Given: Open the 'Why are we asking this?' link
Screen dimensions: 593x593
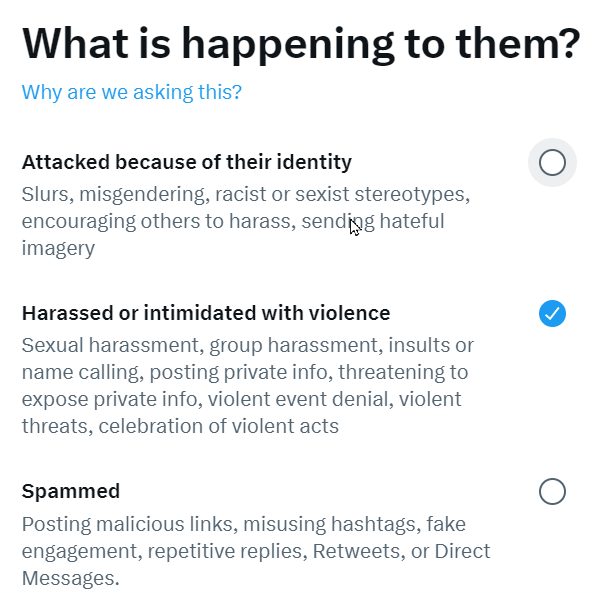Looking at the screenshot, I should pyautogui.click(x=132, y=92).
